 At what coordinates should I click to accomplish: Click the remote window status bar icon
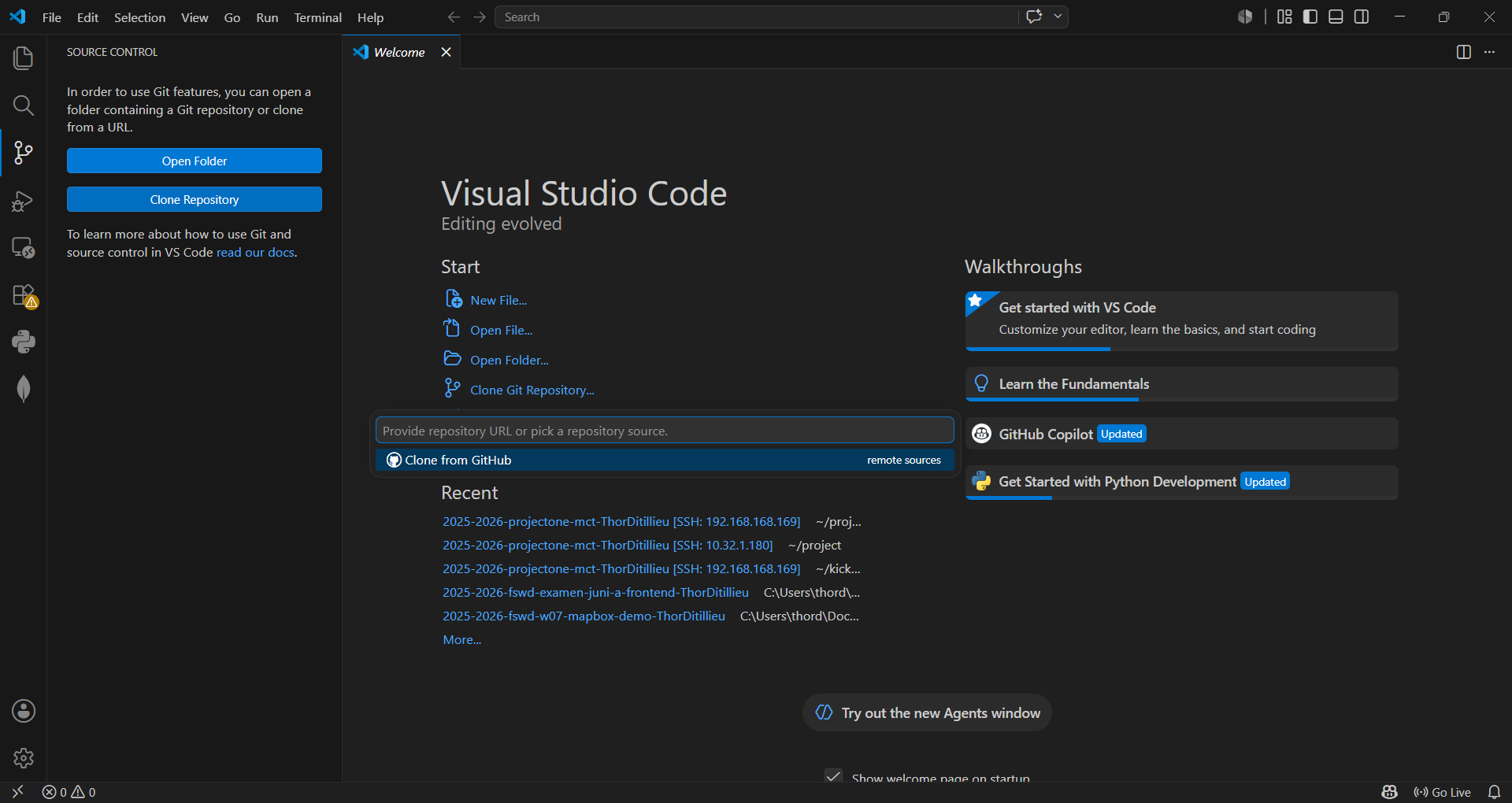[x=17, y=792]
